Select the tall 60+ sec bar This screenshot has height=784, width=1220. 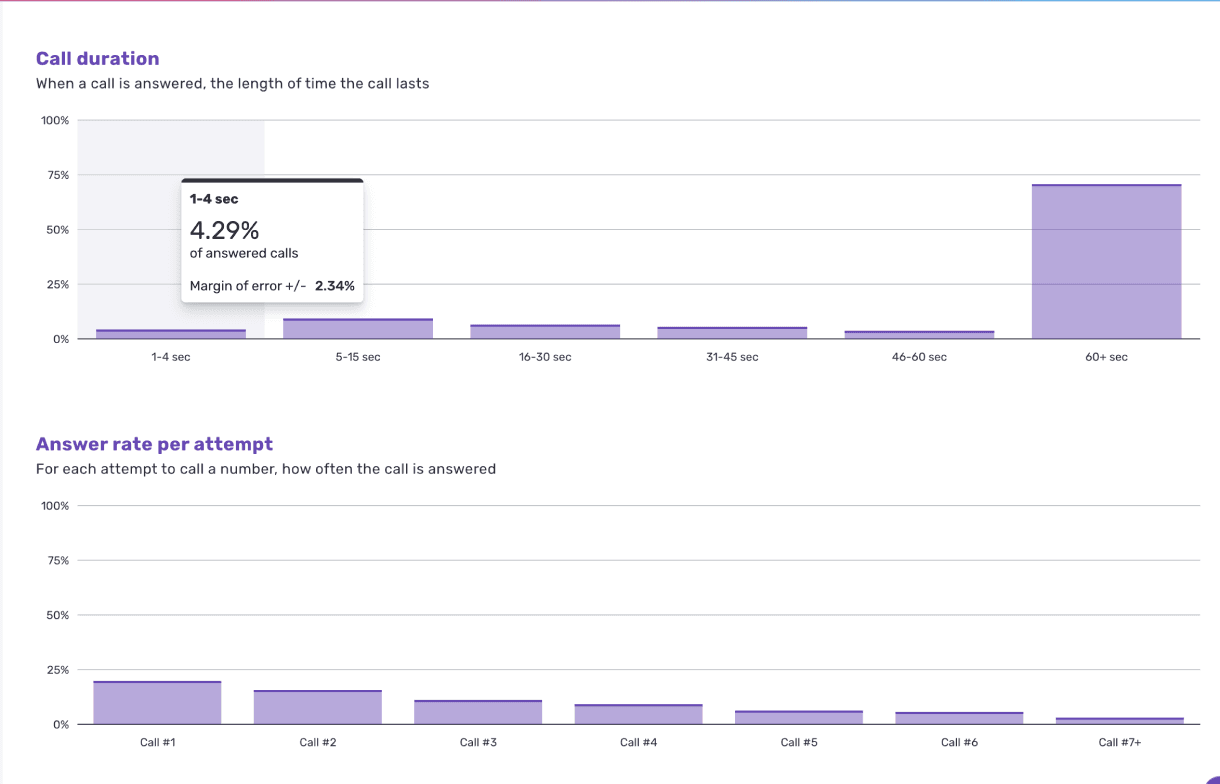pos(1106,261)
